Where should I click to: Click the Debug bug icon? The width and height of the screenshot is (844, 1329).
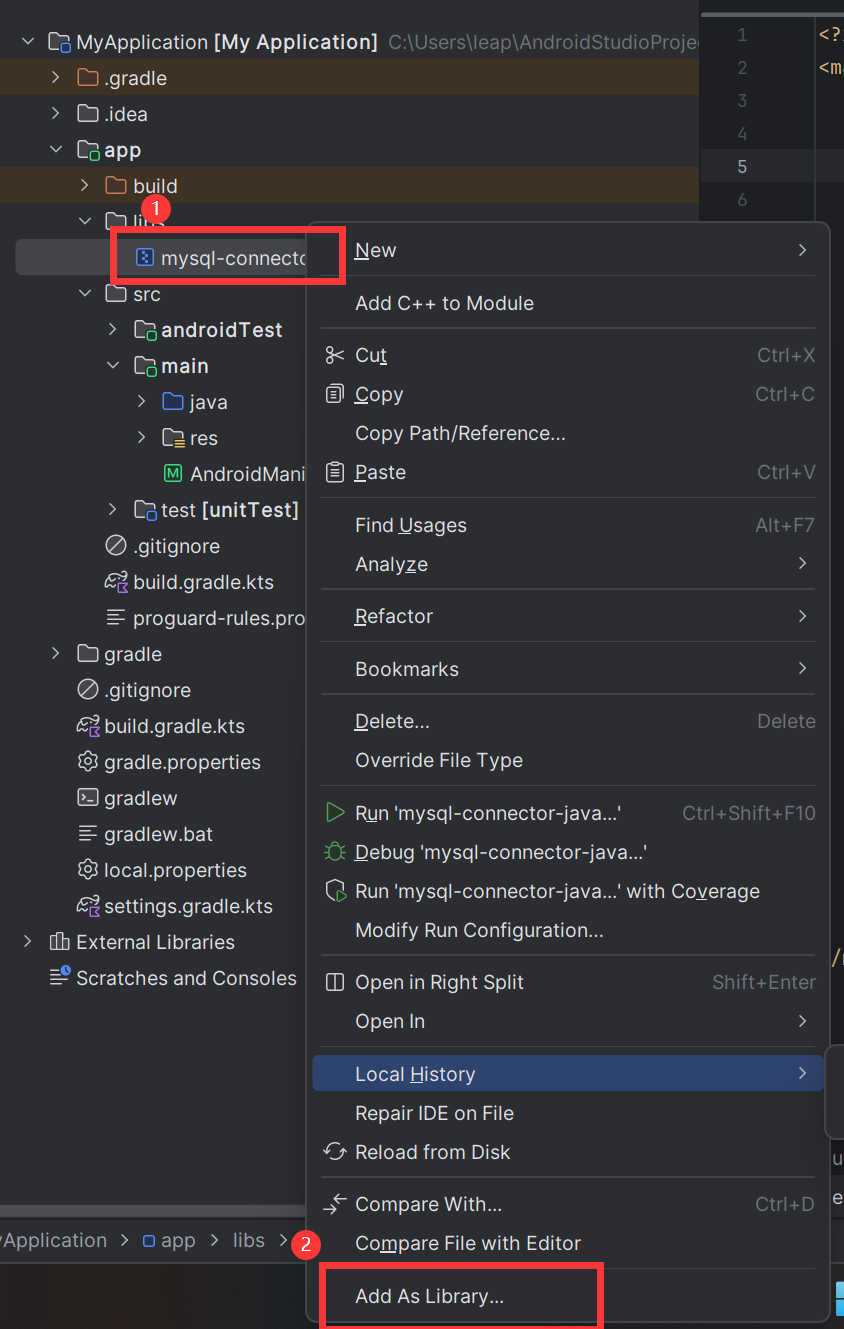(x=335, y=852)
